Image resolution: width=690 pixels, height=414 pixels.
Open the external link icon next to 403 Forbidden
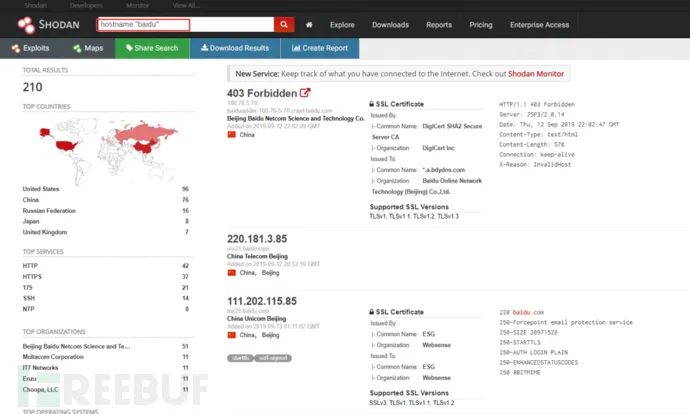(x=305, y=93)
